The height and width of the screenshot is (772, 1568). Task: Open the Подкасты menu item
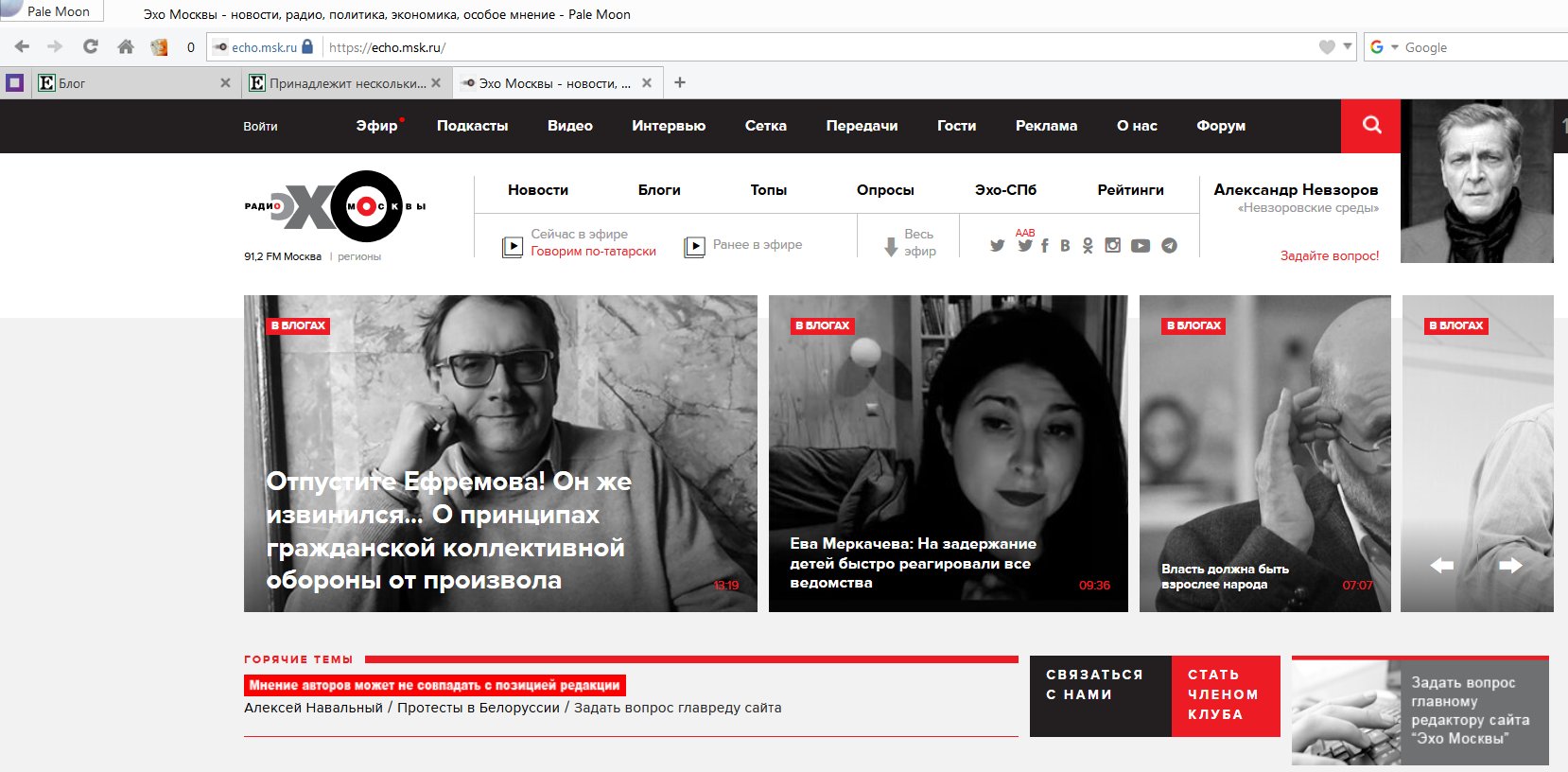pos(472,126)
